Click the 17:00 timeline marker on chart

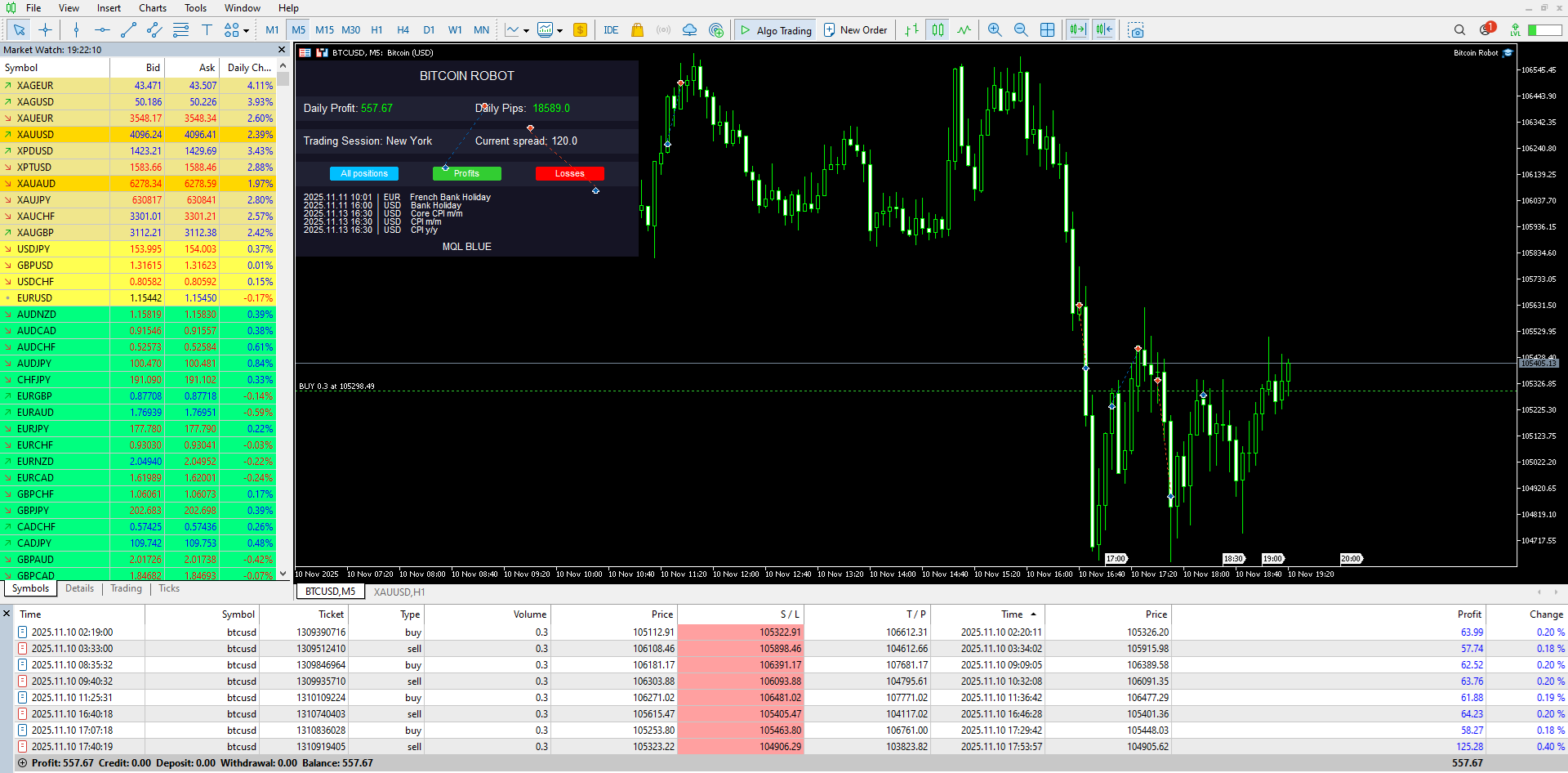click(1116, 559)
